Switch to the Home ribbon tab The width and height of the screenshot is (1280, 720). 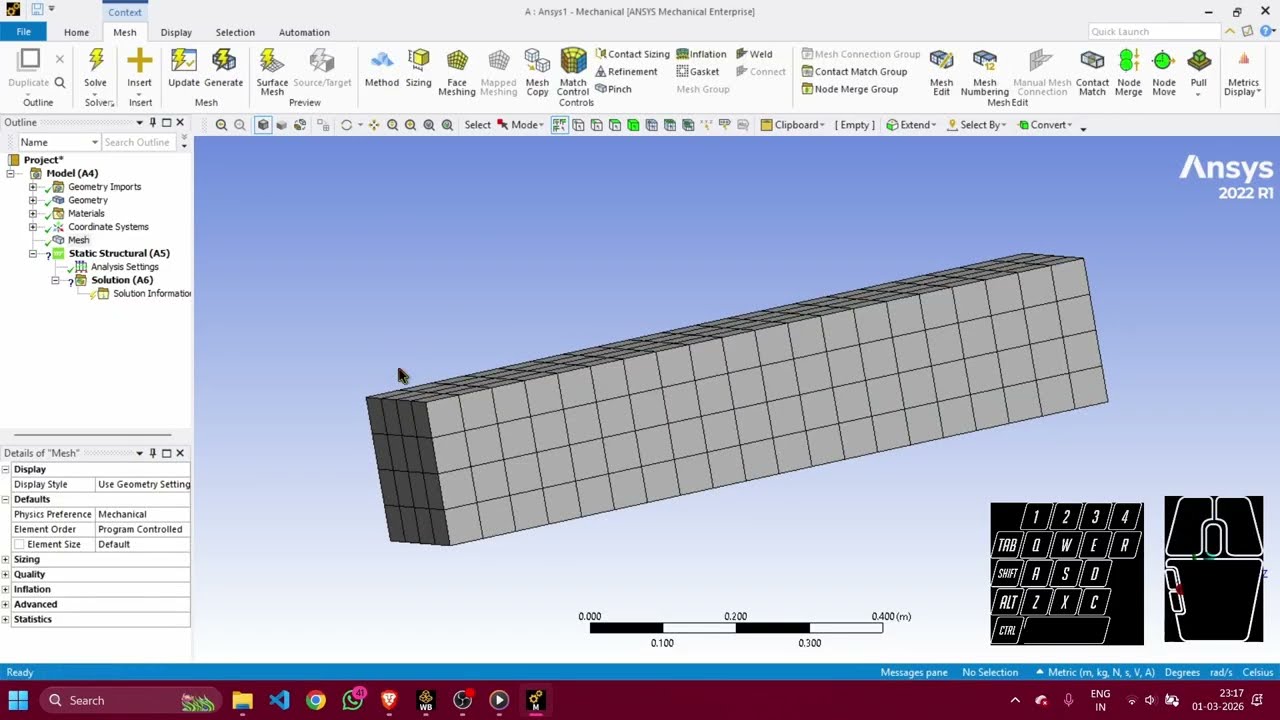[76, 32]
